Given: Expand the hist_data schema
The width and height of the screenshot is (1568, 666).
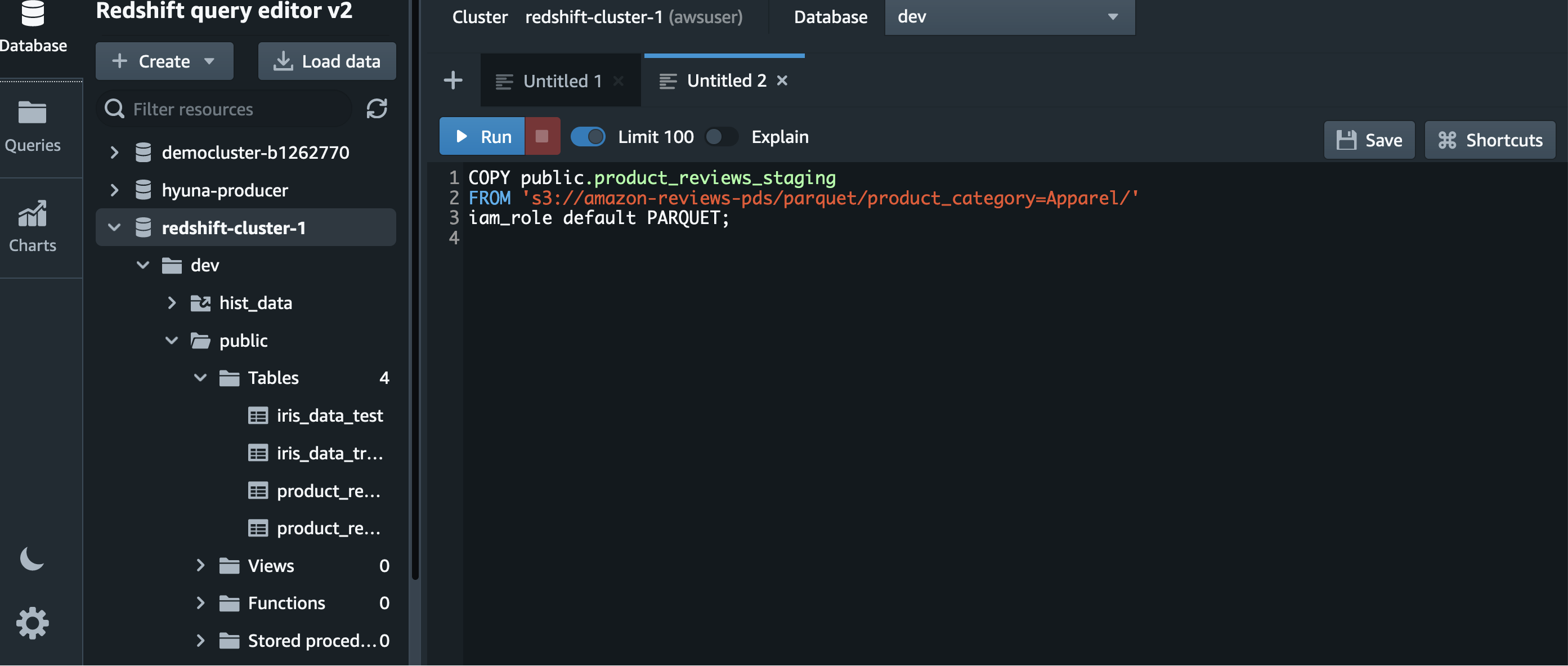Looking at the screenshot, I should [172, 302].
